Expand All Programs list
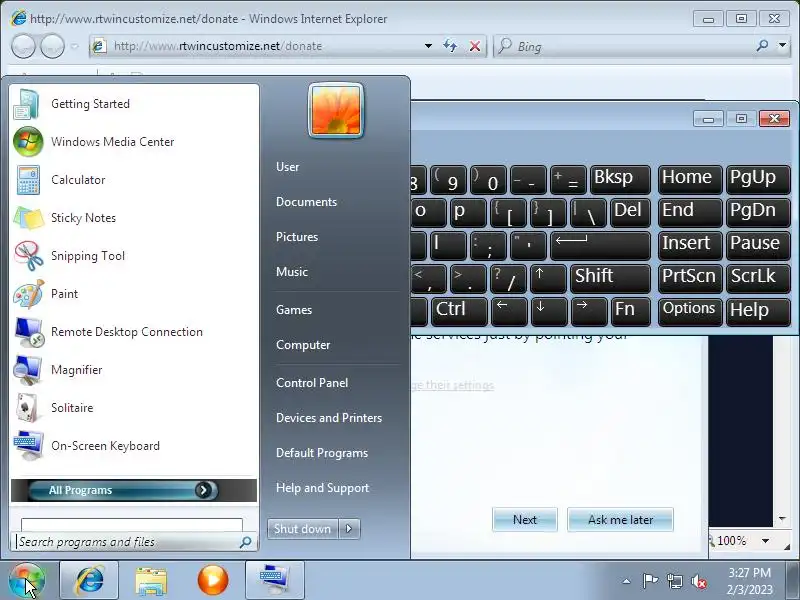This screenshot has height=600, width=800. click(134, 490)
